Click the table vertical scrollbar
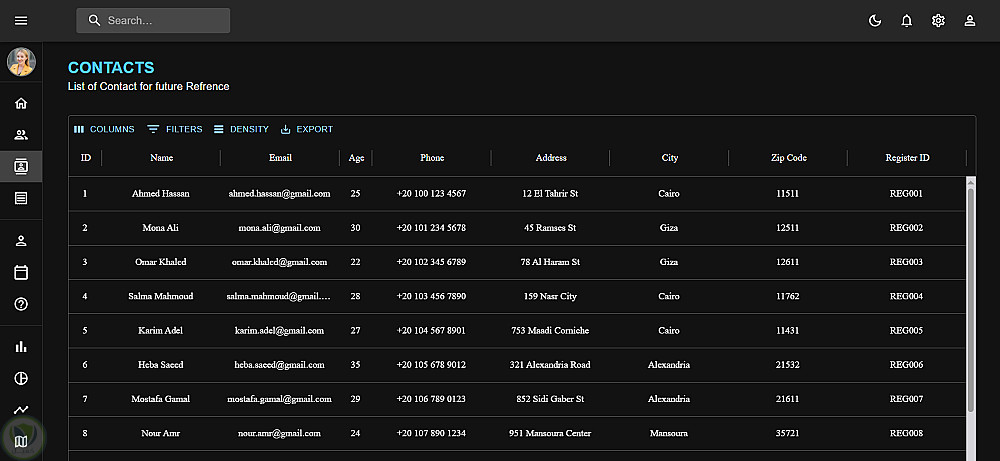This screenshot has height=461, width=1000. click(x=970, y=300)
